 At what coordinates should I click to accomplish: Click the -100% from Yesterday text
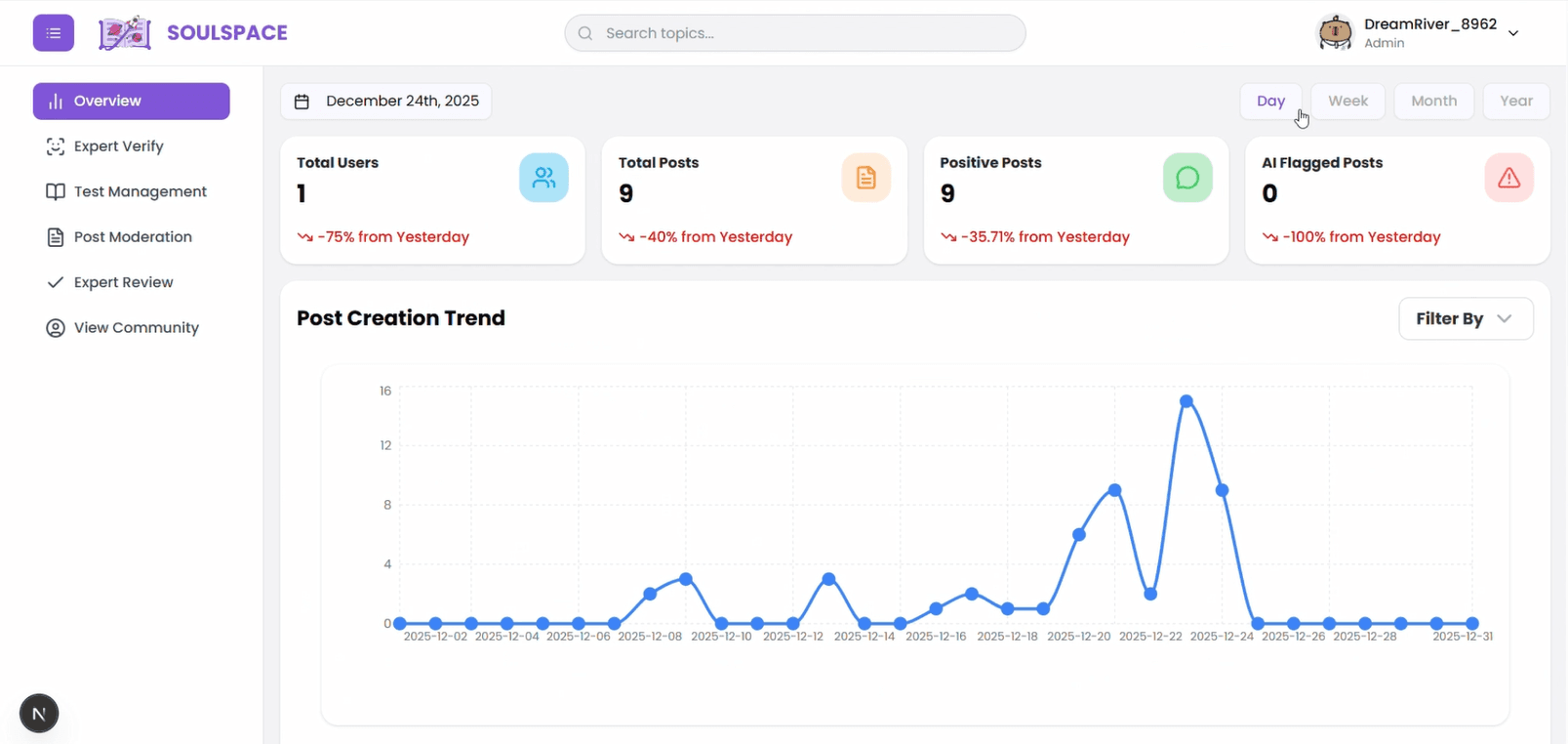pos(1361,237)
